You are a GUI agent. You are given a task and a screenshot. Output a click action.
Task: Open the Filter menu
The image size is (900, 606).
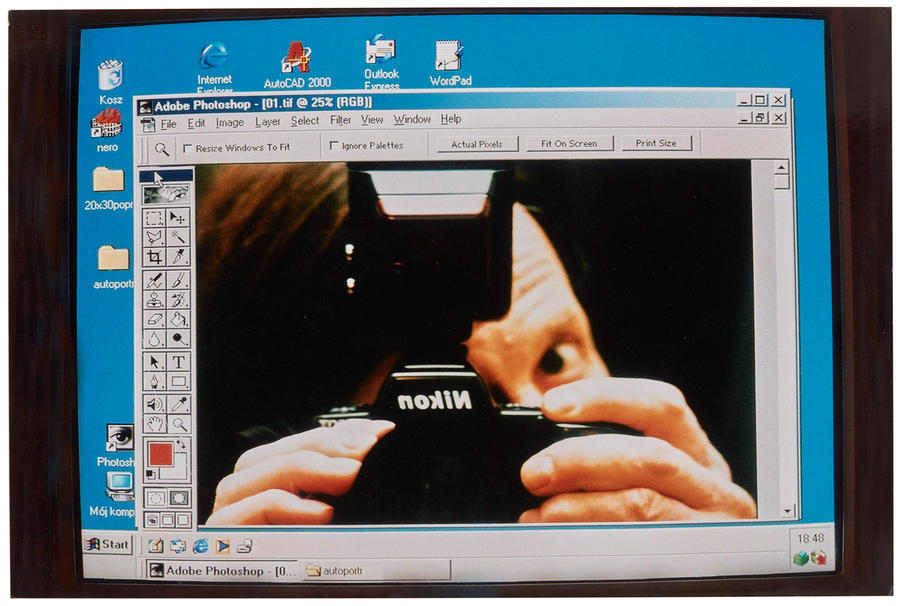click(x=340, y=120)
